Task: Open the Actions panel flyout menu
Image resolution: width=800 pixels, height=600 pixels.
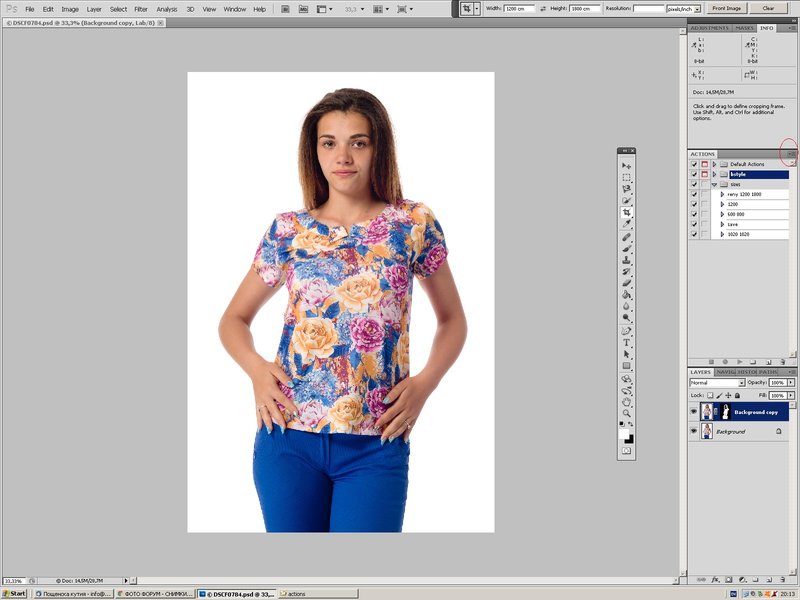Action: 791,154
